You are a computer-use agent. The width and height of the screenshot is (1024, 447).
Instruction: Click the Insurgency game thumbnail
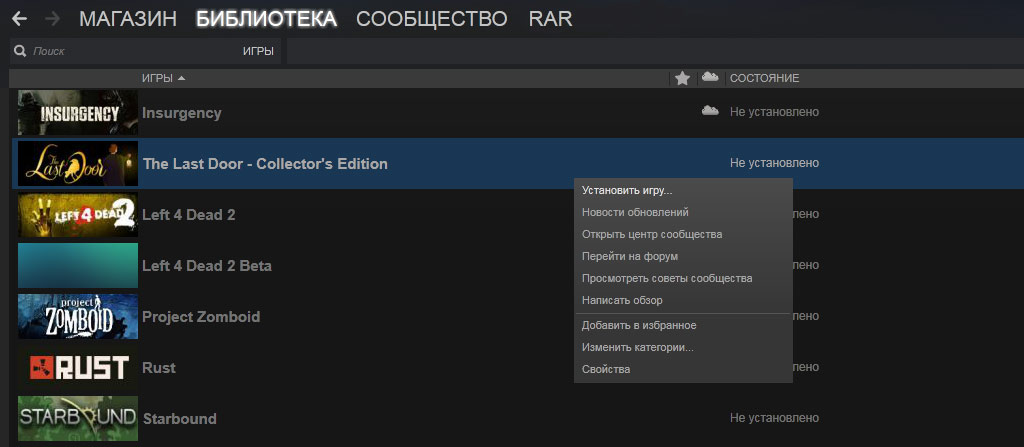coord(77,113)
